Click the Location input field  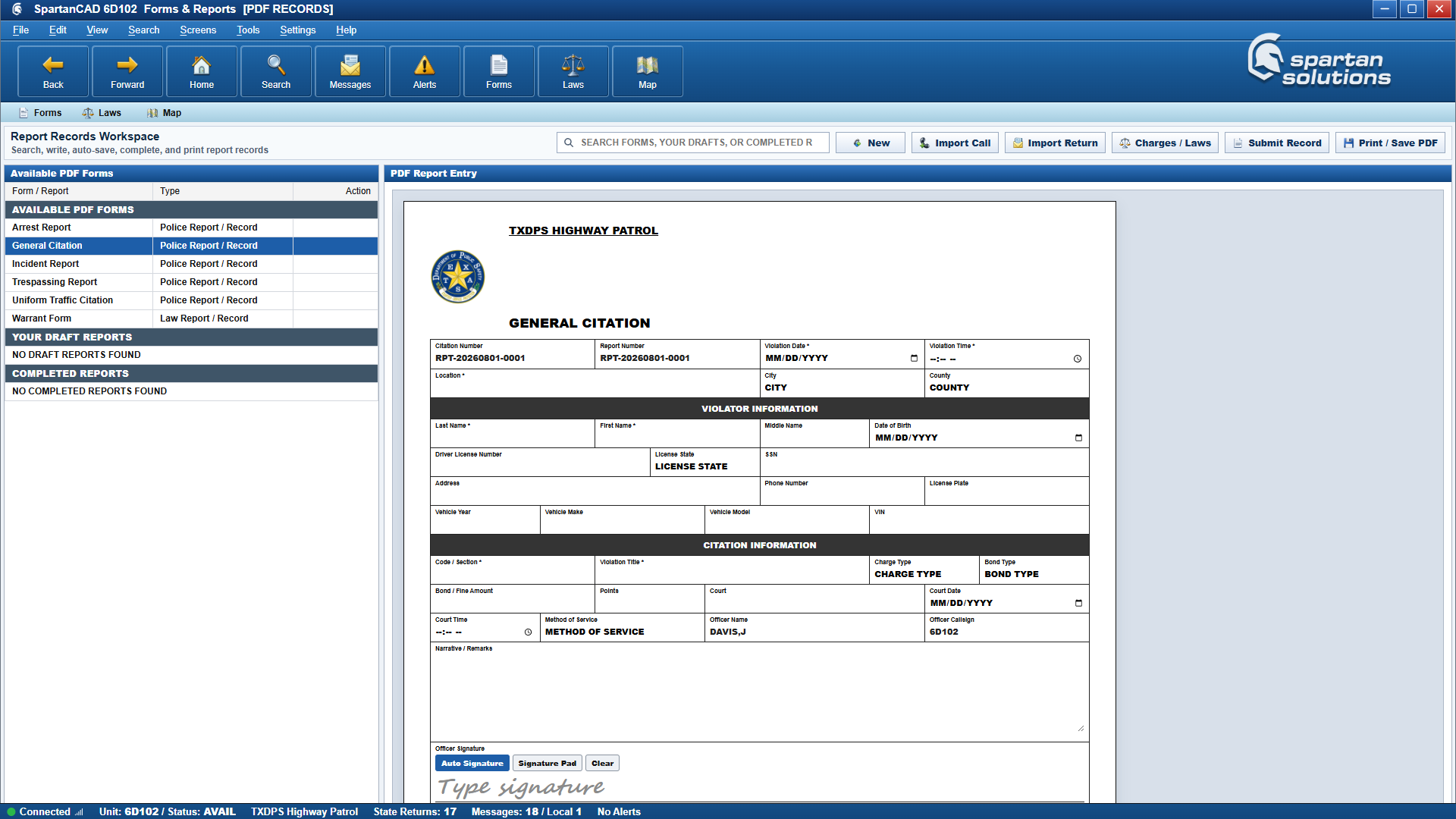pyautogui.click(x=595, y=388)
